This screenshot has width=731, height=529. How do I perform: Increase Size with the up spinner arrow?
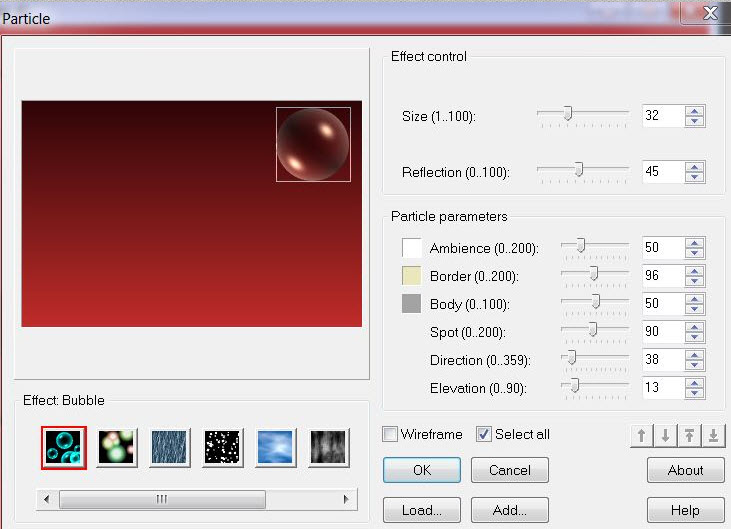[x=695, y=111]
